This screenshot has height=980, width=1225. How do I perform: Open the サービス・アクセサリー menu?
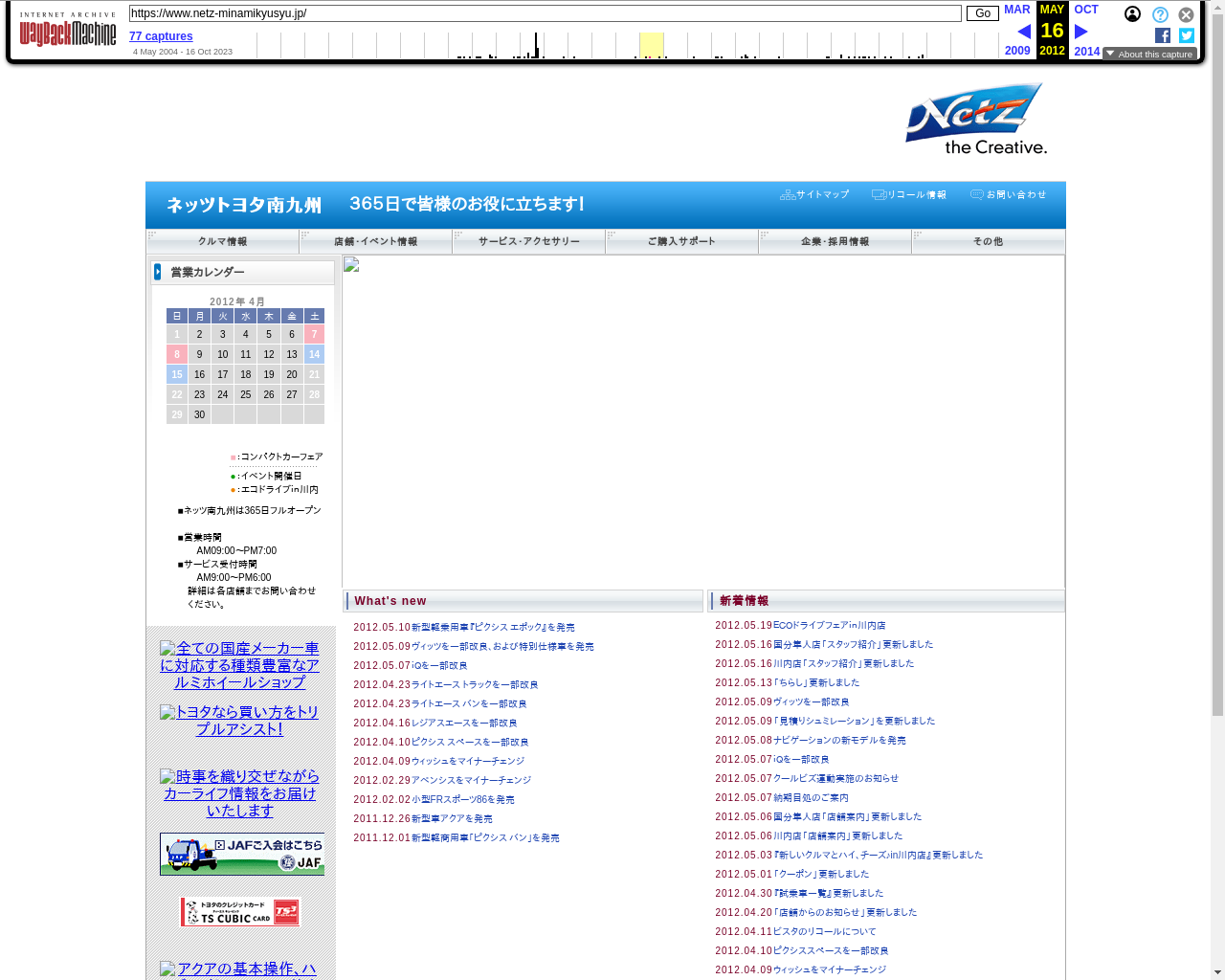pyautogui.click(x=528, y=241)
